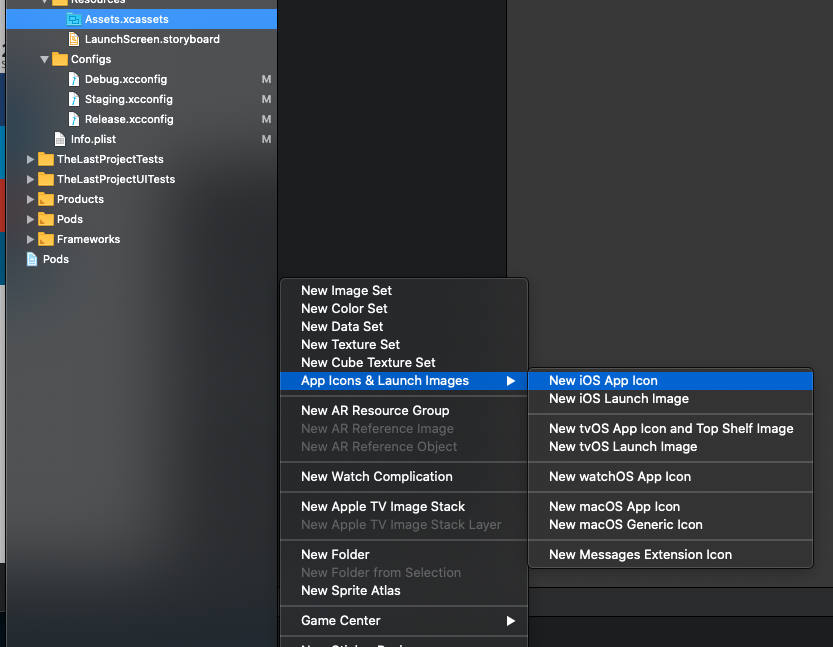Click the LaunchScreen.storyboard file icon

(x=74, y=39)
